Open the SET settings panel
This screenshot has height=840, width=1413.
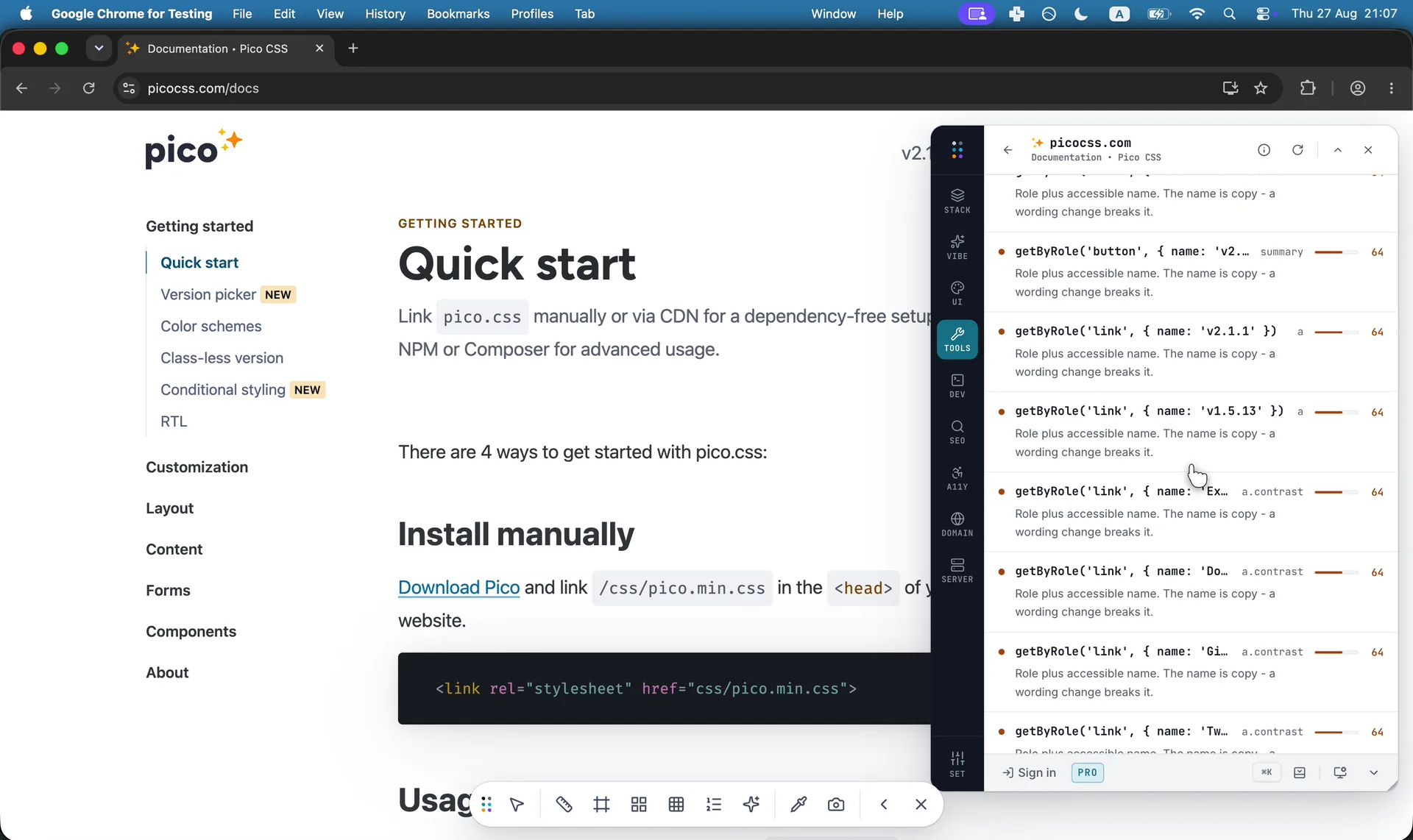tap(957, 764)
